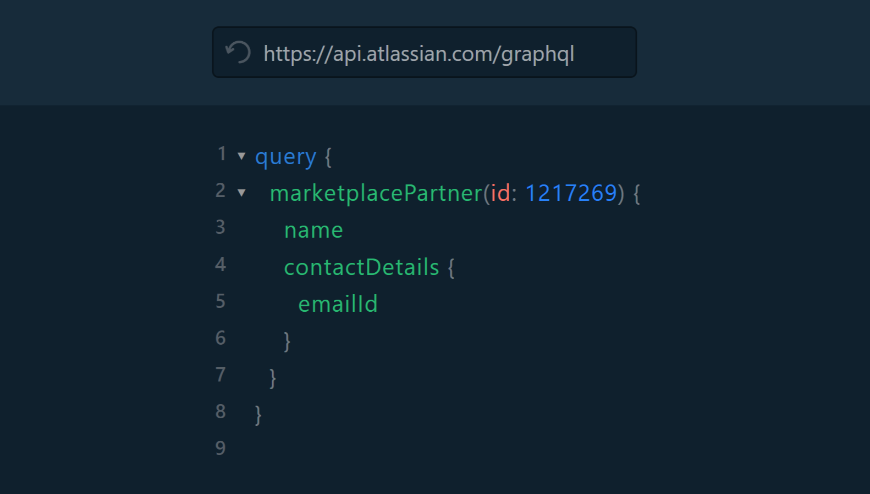The width and height of the screenshot is (870, 494).
Task: Place cursor on the marketplacePartner field
Action: [x=376, y=193]
